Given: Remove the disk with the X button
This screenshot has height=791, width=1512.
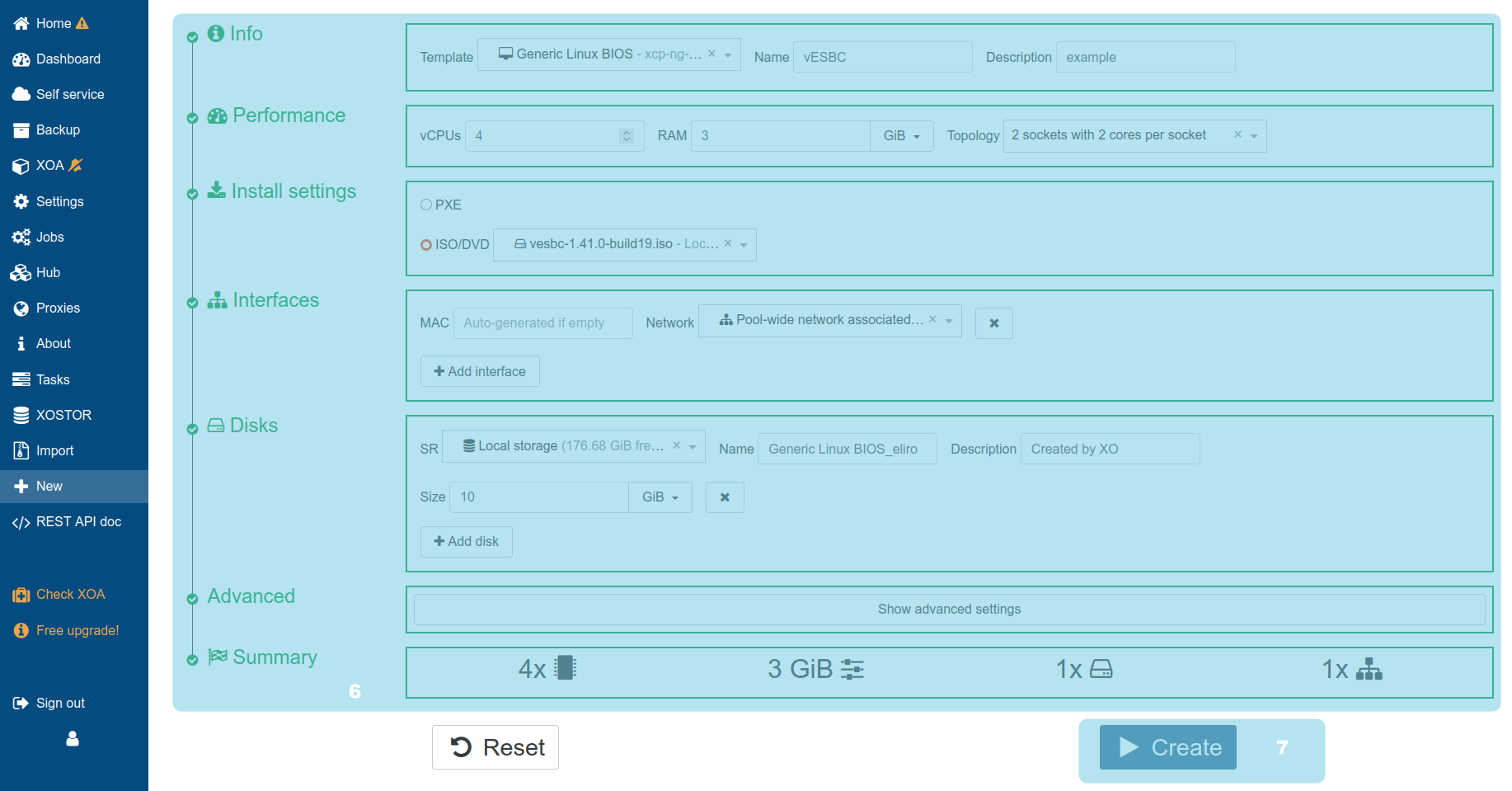Looking at the screenshot, I should click(x=725, y=497).
